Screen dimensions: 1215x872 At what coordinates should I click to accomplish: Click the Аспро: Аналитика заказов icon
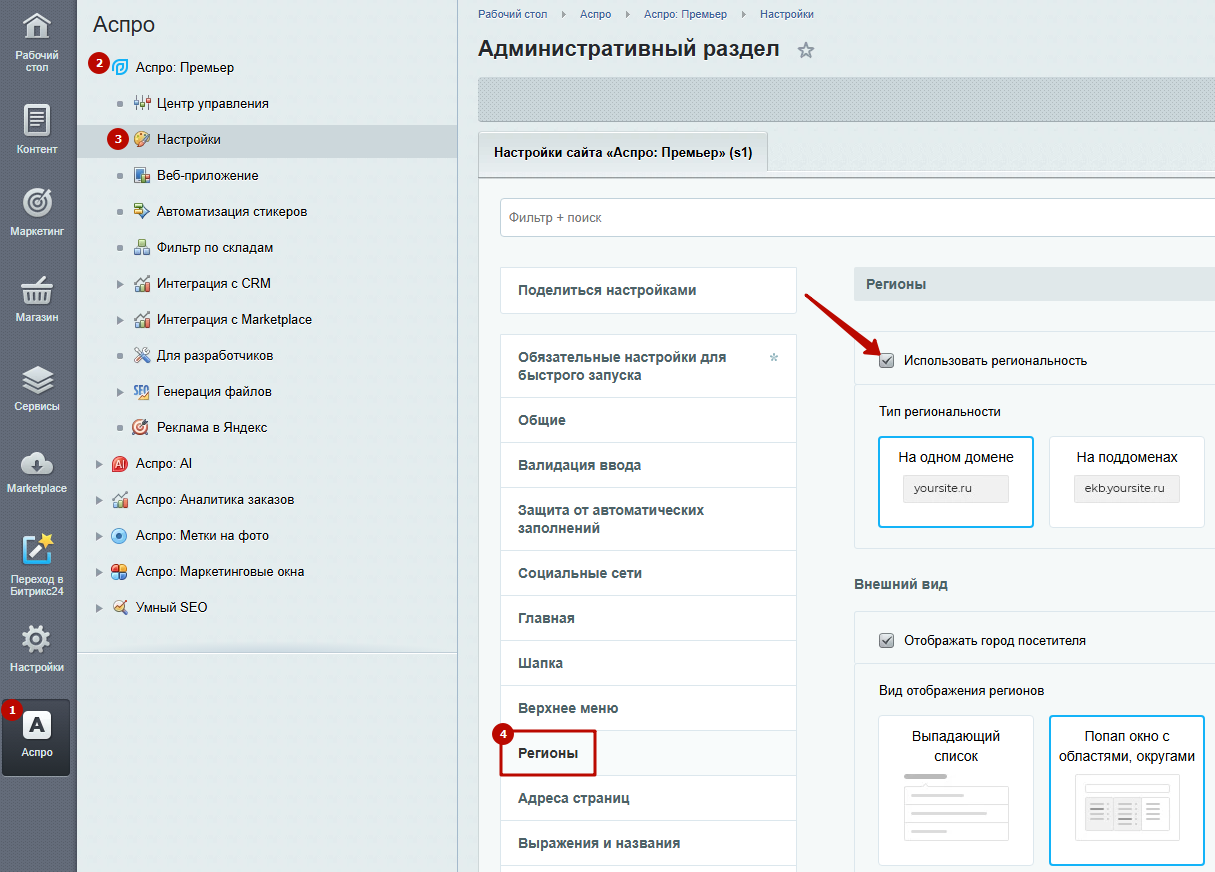[120, 500]
